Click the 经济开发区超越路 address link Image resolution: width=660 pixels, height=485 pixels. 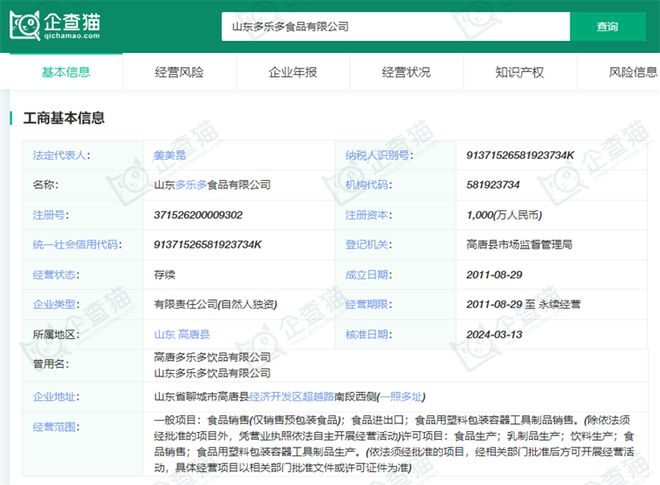[292, 397]
